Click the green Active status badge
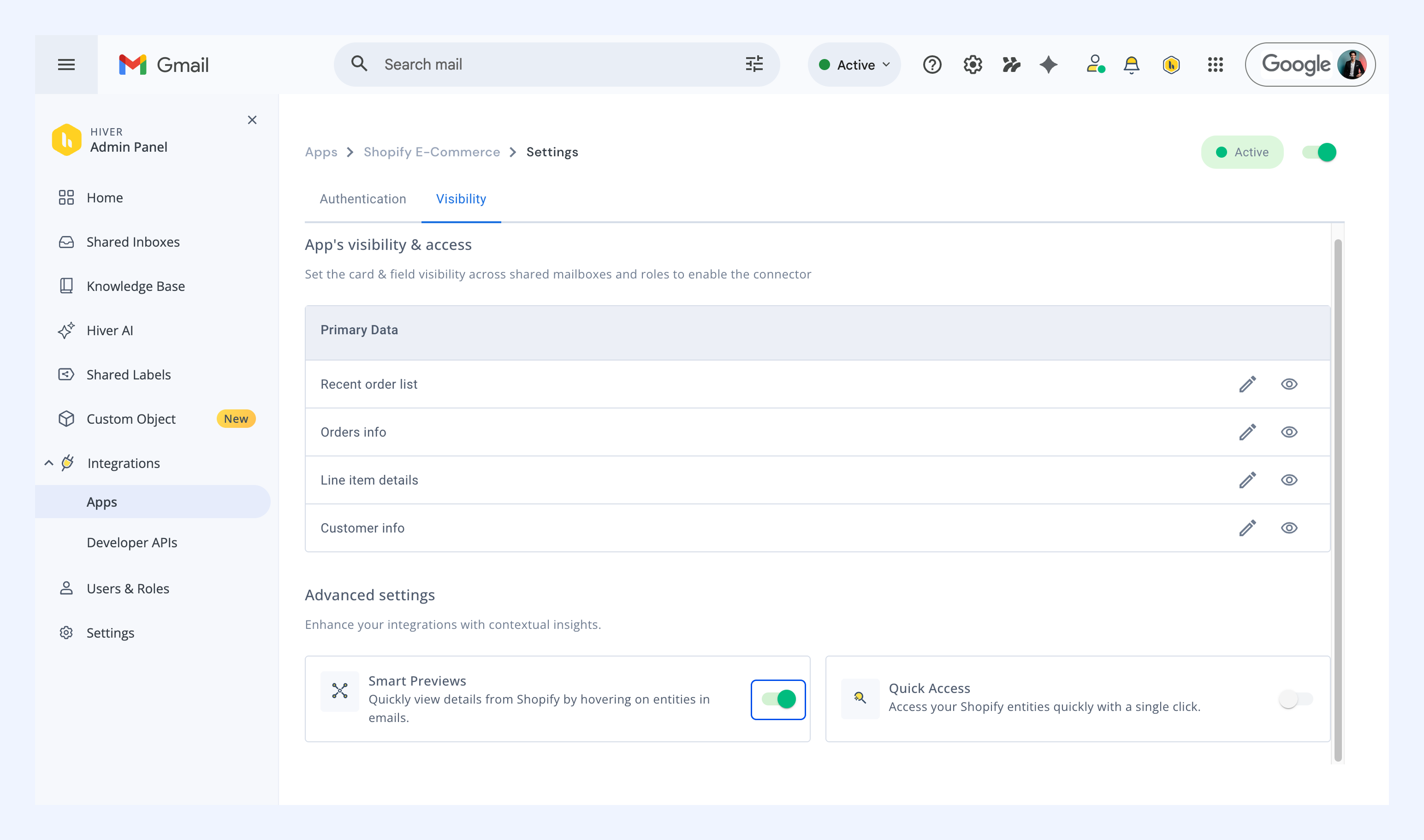Screen dimensions: 1424x840 pos(1242,152)
